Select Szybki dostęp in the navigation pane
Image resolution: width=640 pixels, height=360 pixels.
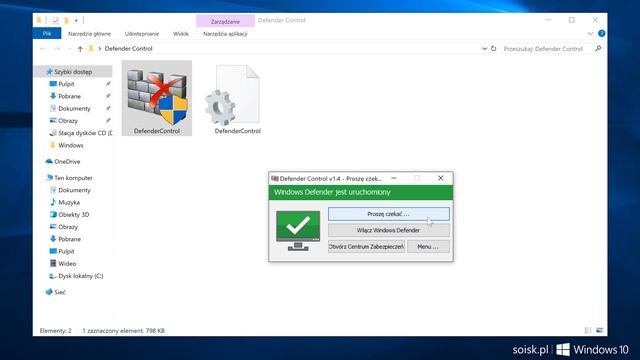pos(73,72)
